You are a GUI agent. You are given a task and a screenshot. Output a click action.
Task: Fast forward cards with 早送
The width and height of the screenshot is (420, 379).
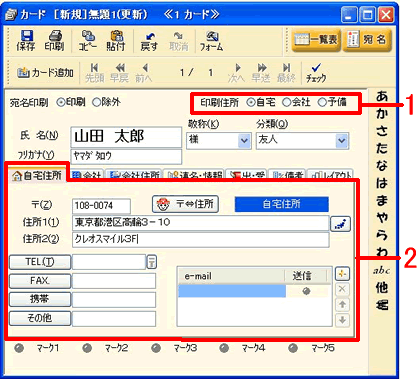(x=261, y=72)
